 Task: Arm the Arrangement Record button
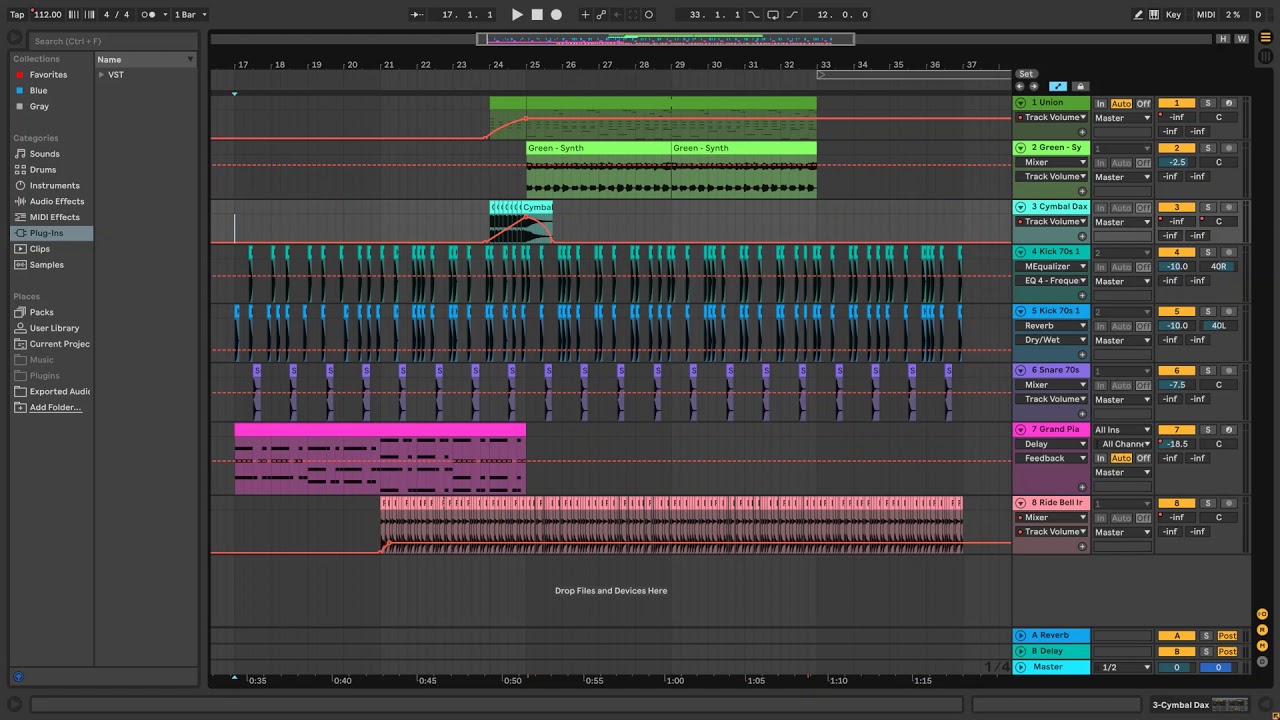[x=557, y=15]
